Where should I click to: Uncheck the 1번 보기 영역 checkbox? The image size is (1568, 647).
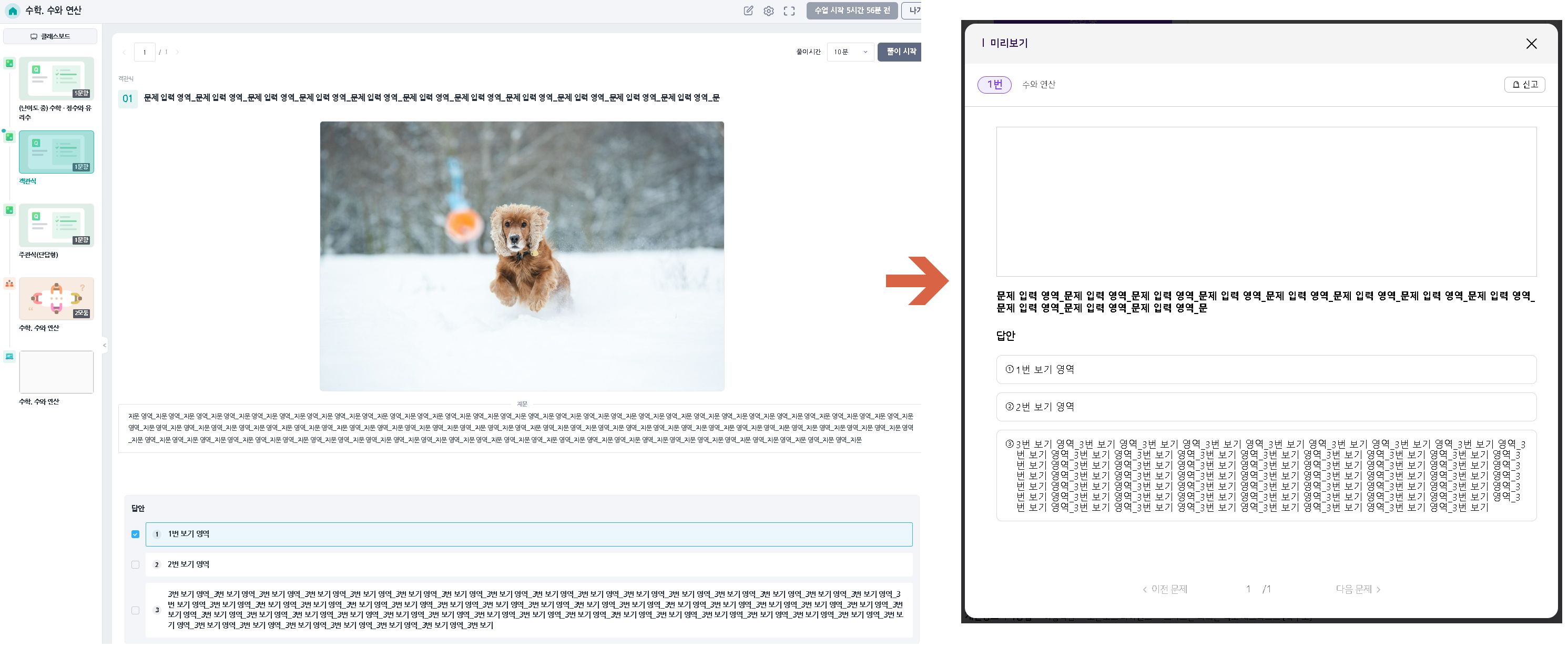point(135,534)
